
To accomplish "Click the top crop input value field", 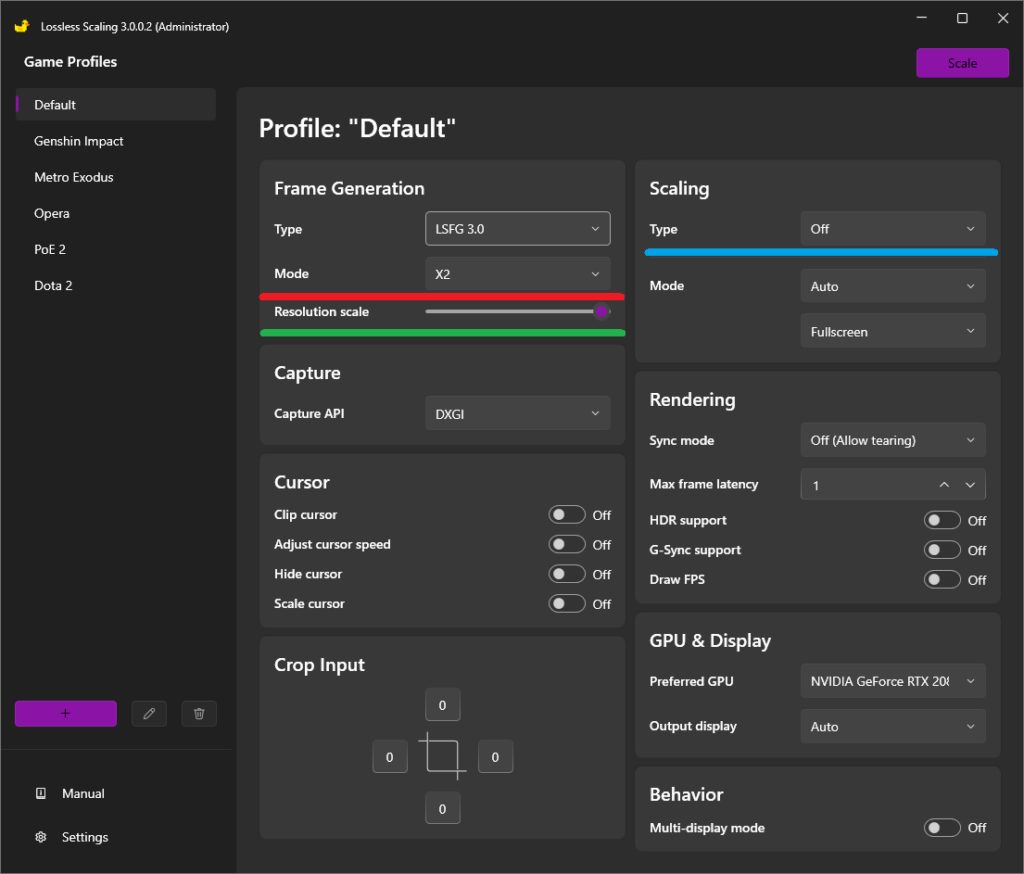I will coord(443,705).
